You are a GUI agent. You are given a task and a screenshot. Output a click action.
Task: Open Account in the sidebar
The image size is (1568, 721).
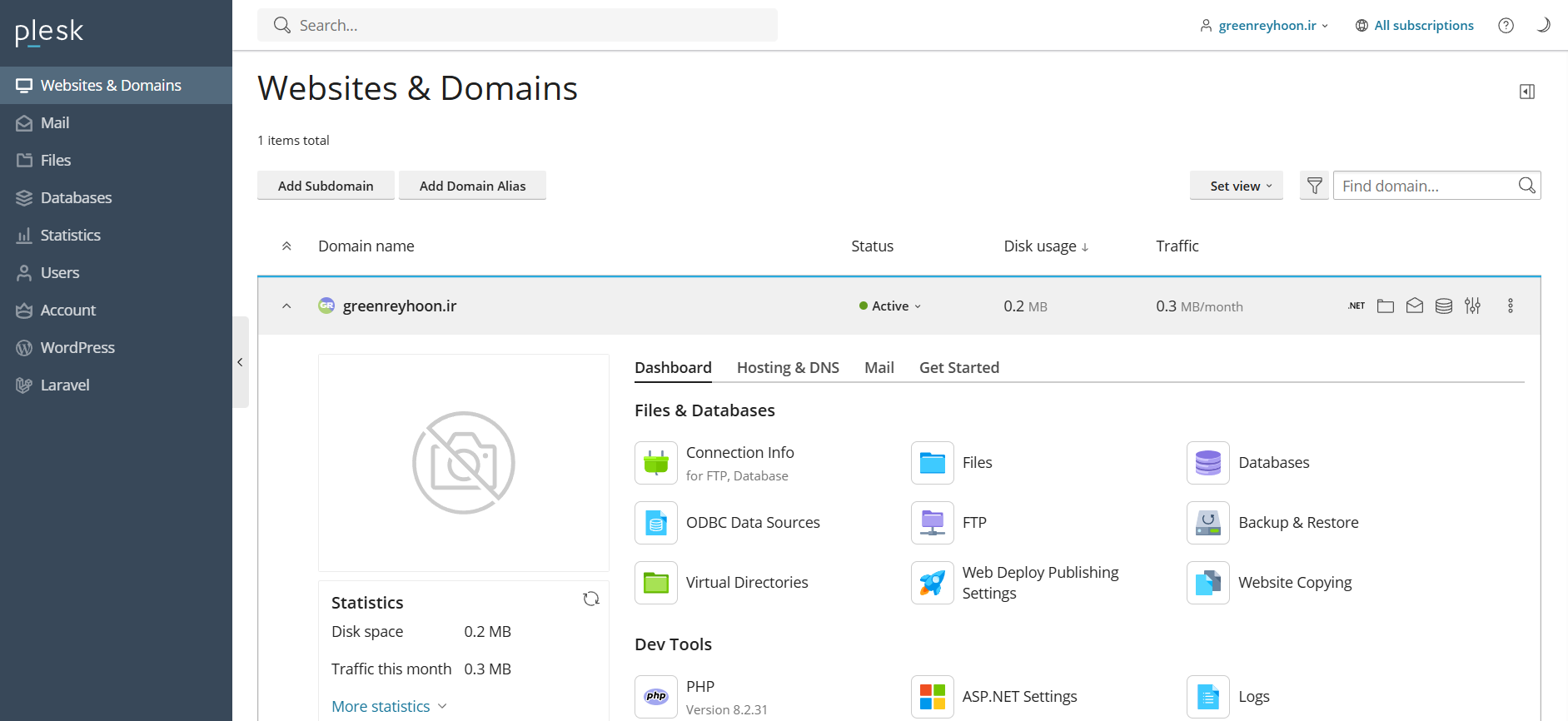pyautogui.click(x=116, y=310)
